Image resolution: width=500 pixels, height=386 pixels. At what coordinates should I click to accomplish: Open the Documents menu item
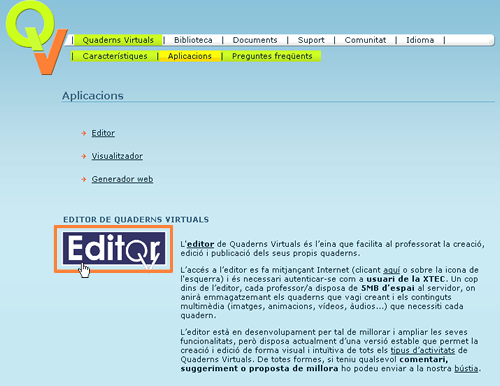(x=255, y=40)
